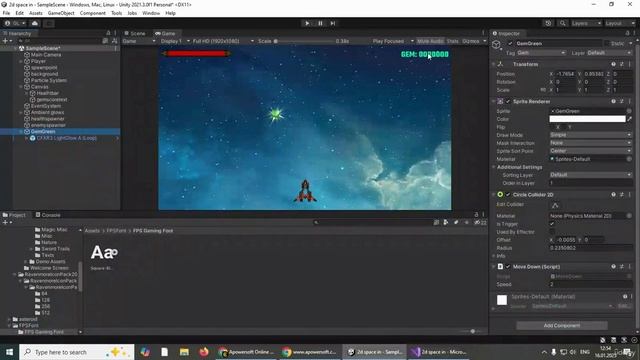Open the Display 1 dropdown
The width and height of the screenshot is (640, 360).
click(x=175, y=41)
